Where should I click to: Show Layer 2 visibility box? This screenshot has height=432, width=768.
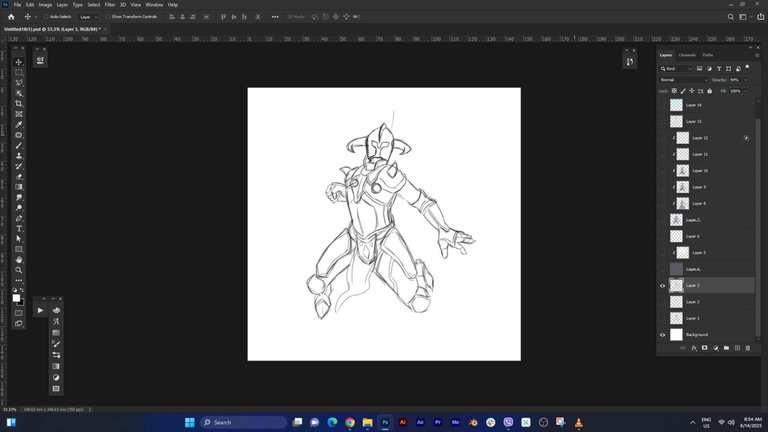[x=662, y=302]
